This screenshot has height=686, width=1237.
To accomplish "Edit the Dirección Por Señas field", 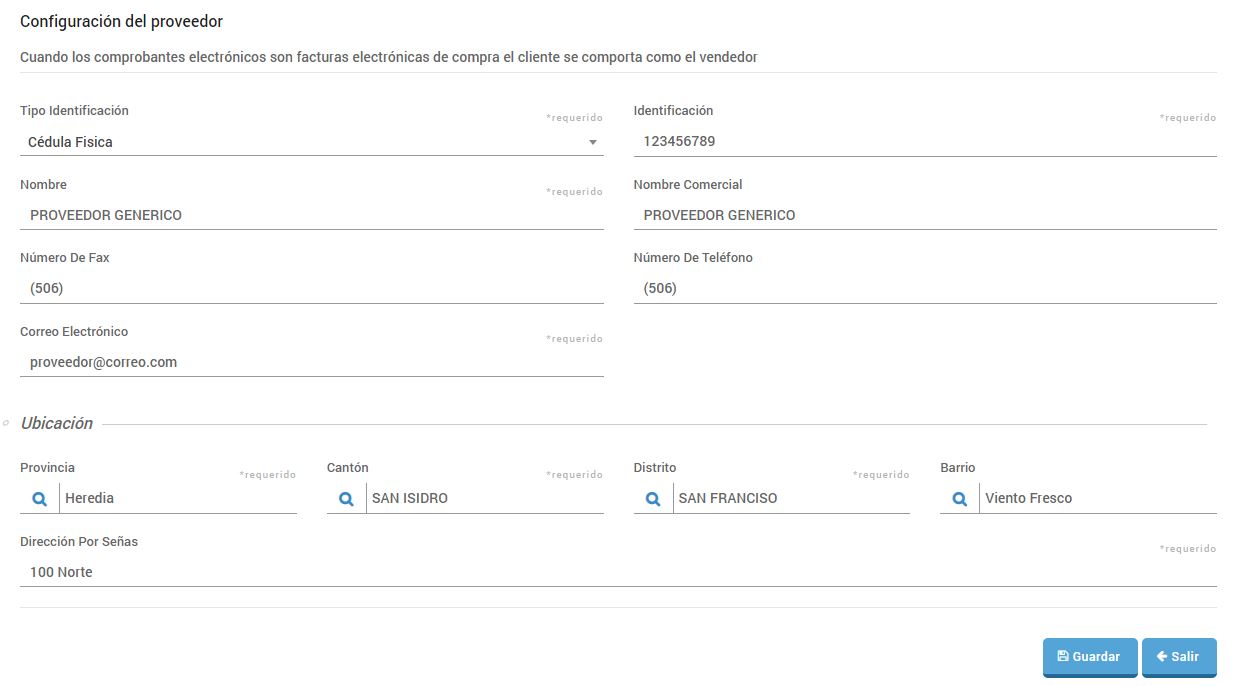I will point(617,572).
